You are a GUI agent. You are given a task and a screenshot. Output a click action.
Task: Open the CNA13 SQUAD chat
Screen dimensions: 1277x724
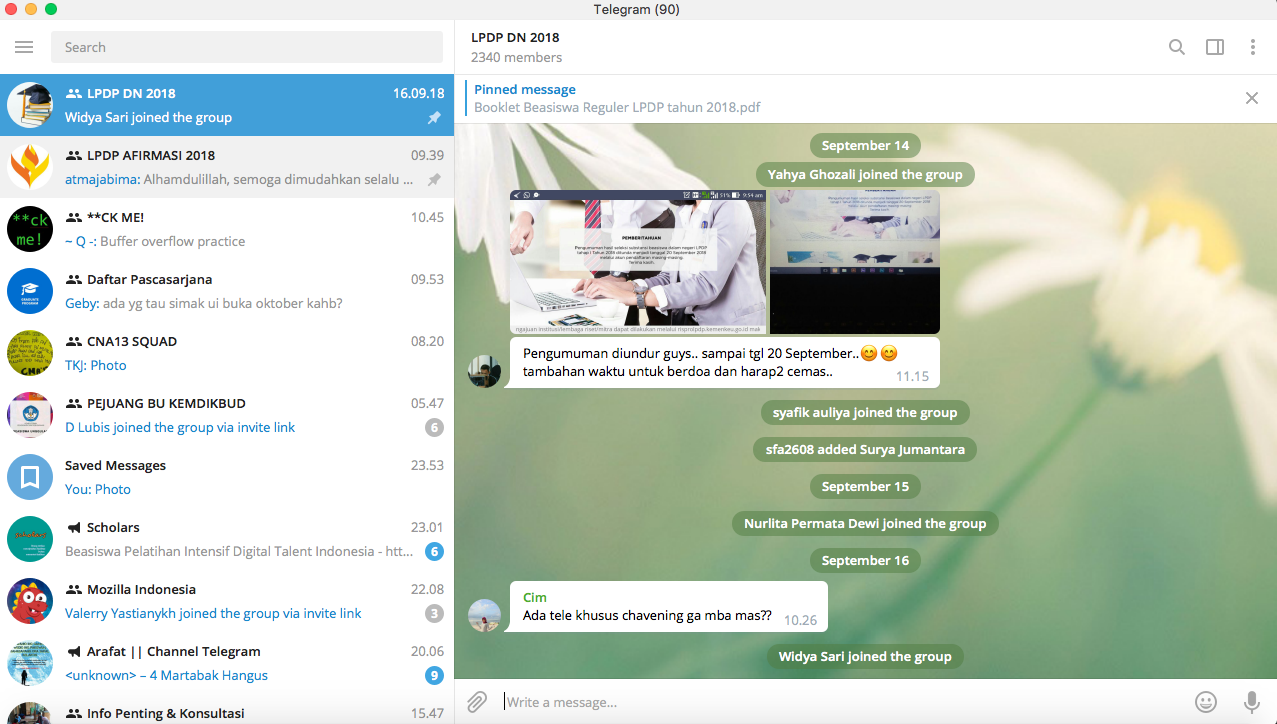(227, 353)
